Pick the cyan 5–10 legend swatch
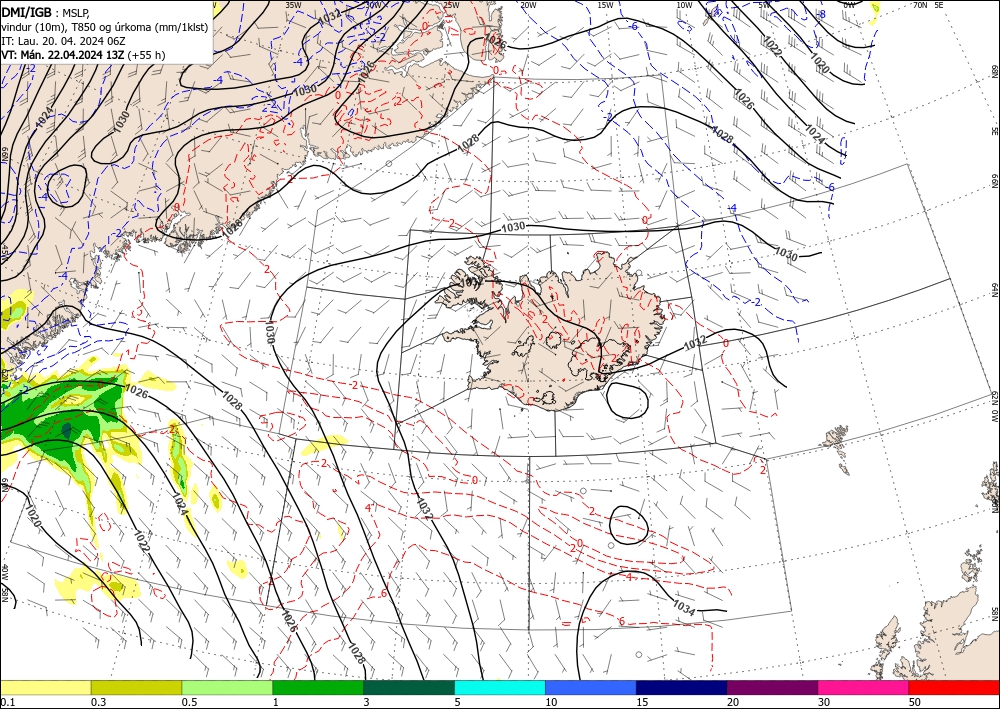Image resolution: width=1000 pixels, height=709 pixels. click(500, 687)
